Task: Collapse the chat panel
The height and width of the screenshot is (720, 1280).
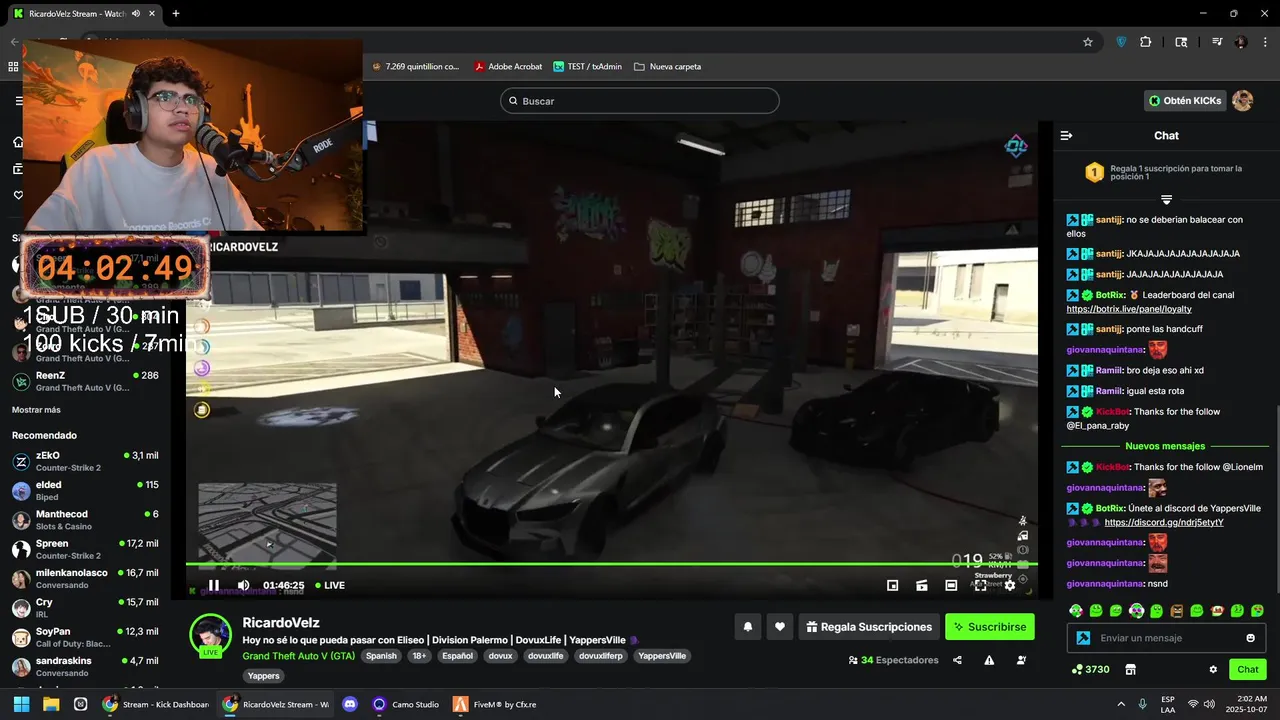Action: [1066, 135]
